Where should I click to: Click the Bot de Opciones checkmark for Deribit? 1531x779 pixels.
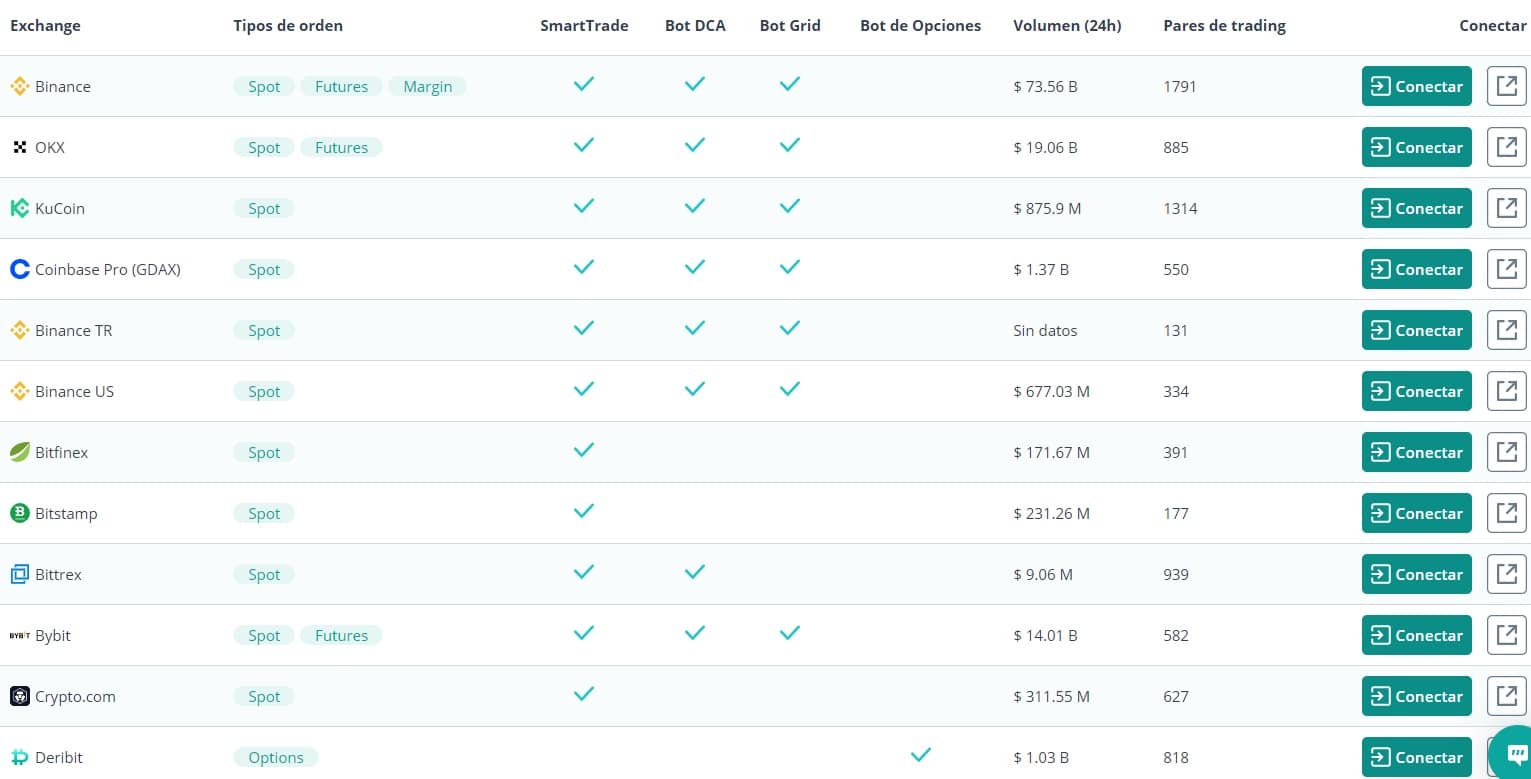pos(921,754)
